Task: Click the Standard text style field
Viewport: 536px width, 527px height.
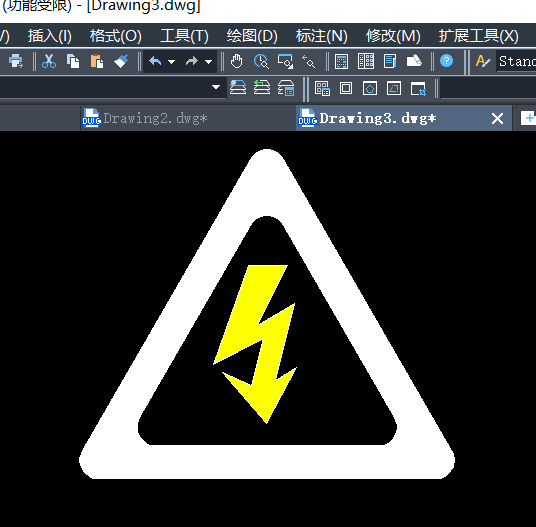Action: pyautogui.click(x=516, y=62)
